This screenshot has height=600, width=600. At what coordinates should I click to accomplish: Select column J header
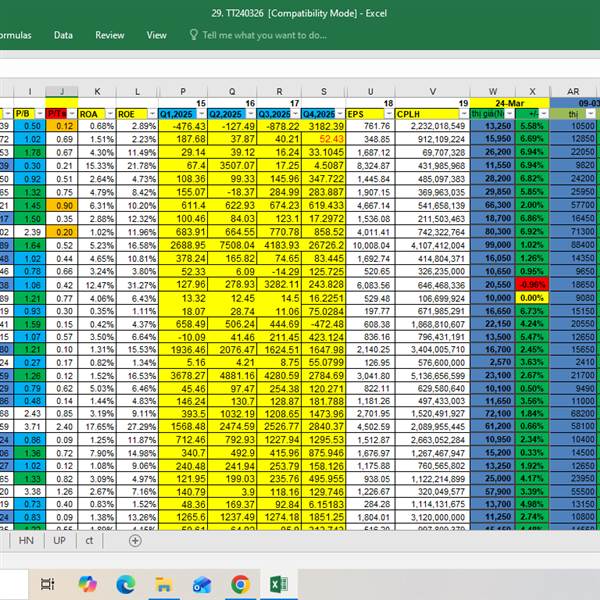point(62,91)
